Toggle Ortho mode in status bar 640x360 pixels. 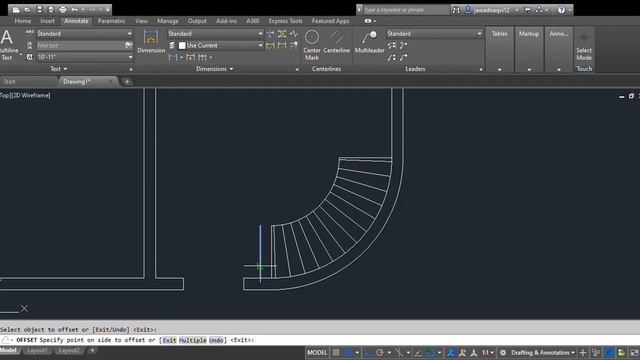(x=368, y=353)
